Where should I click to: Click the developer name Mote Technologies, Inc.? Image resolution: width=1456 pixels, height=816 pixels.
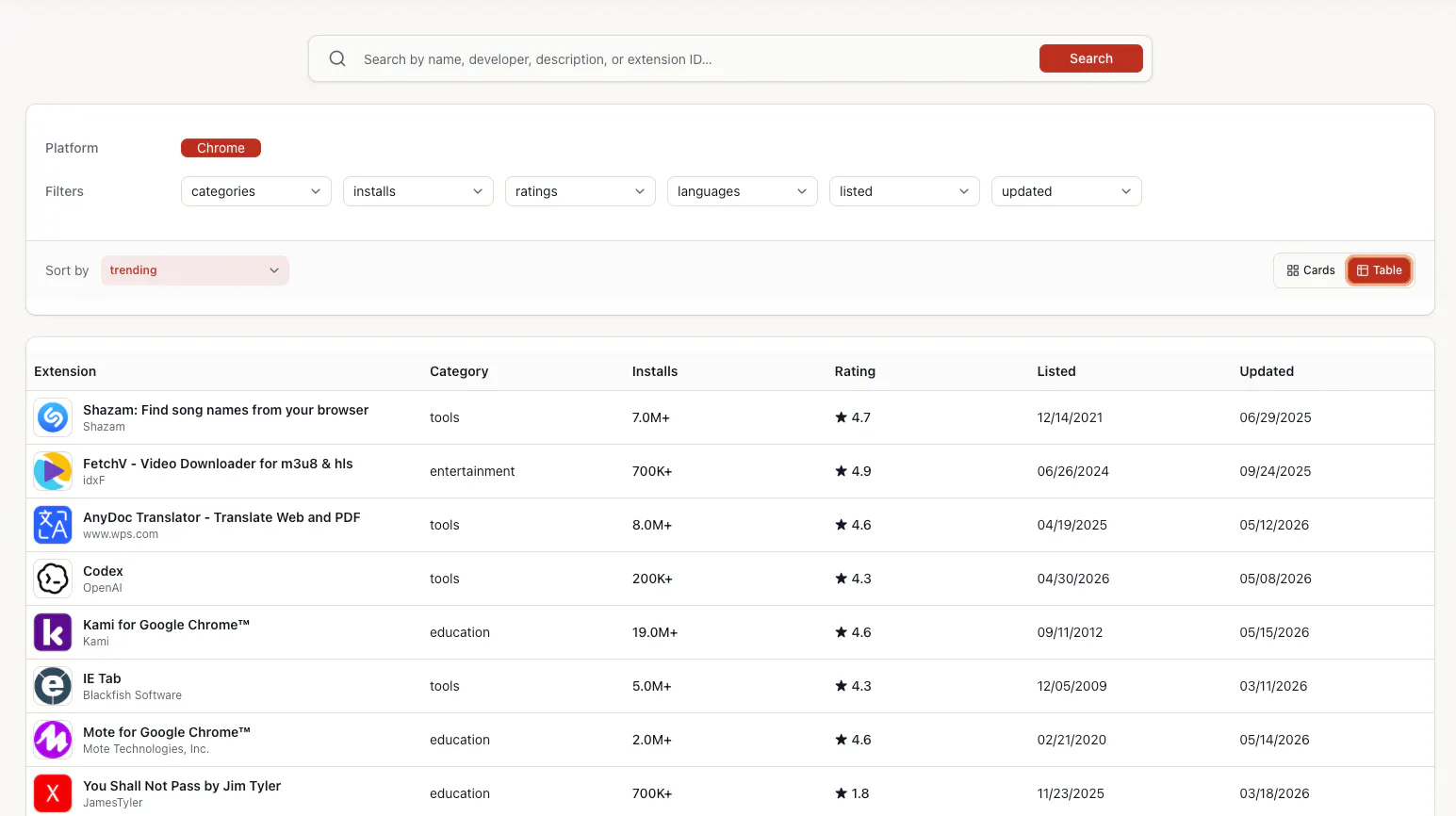[x=146, y=749]
